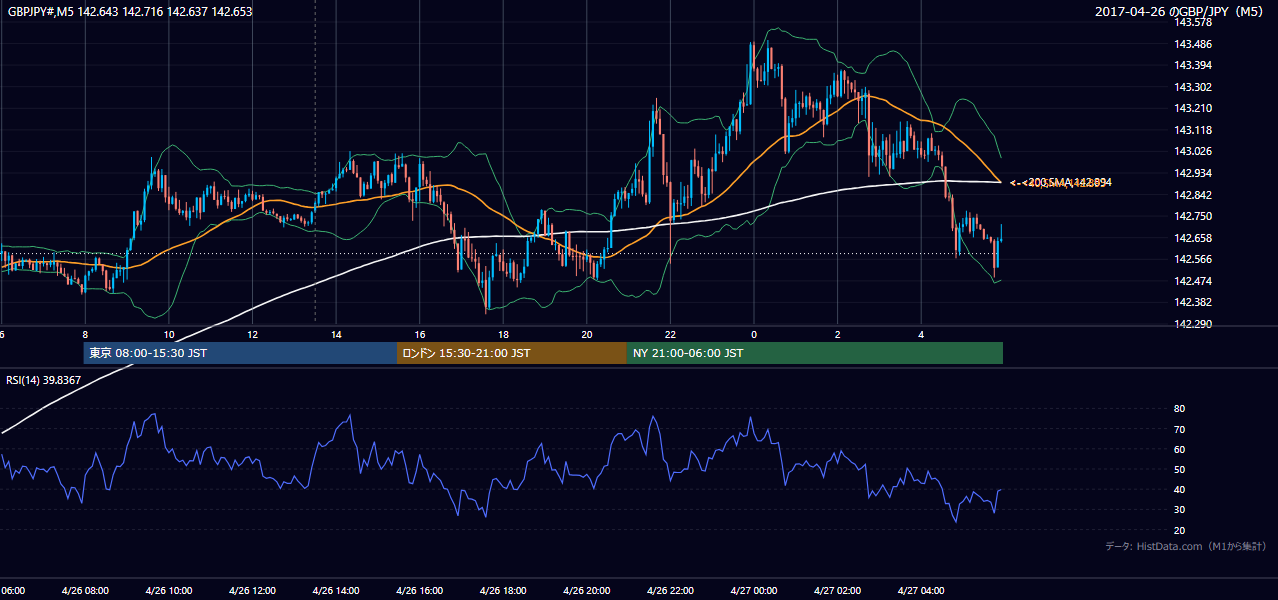The image size is (1278, 600).
Task: Click the 2017-04-26 GBP/JPY (M5) chart title
Action: pyautogui.click(x=1180, y=12)
